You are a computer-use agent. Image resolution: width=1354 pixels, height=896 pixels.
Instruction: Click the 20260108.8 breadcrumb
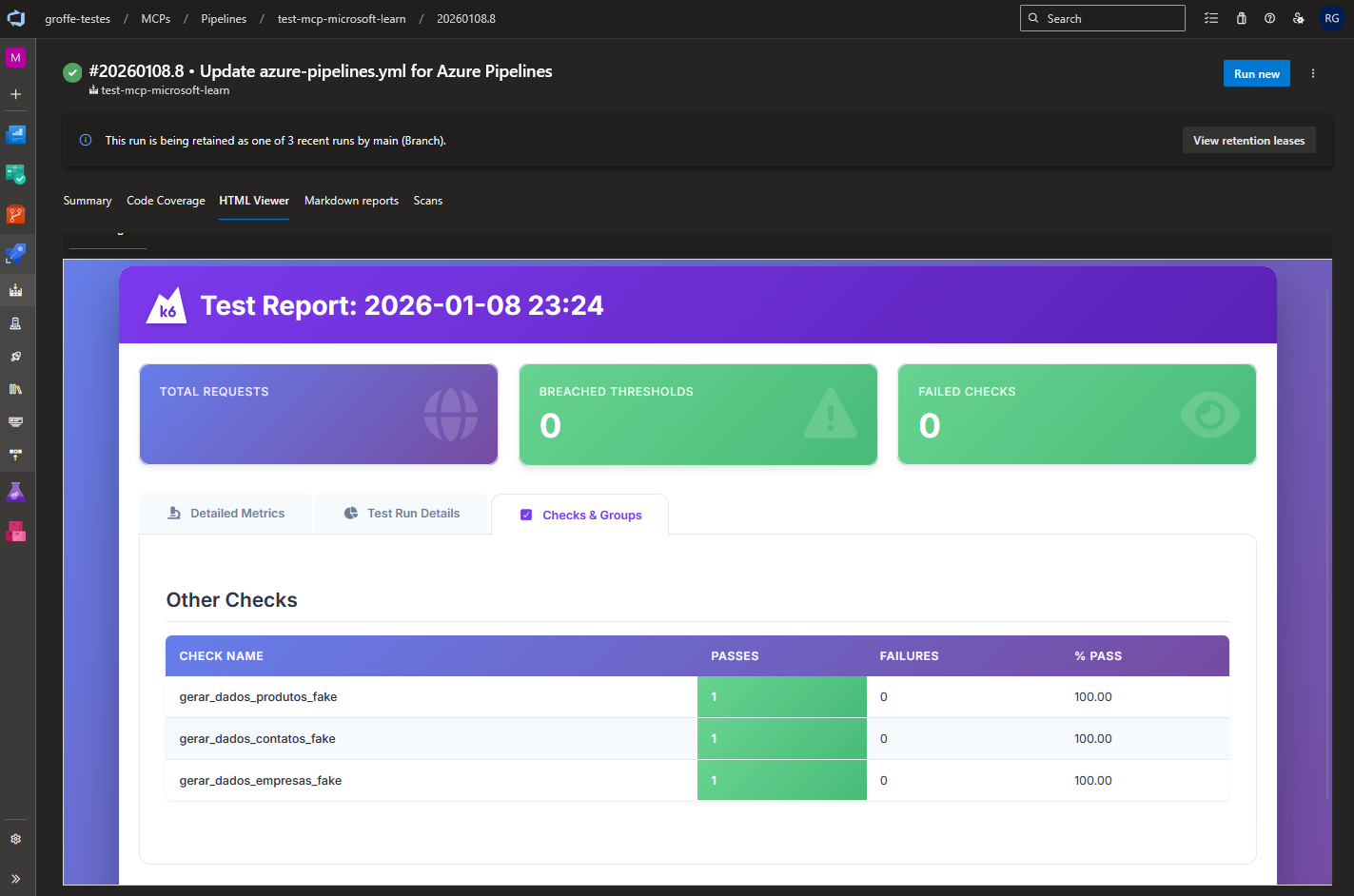click(466, 19)
